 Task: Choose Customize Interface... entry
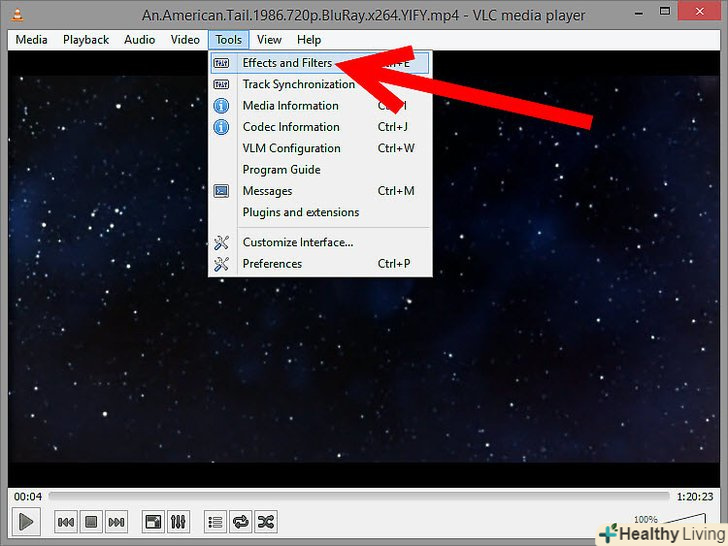[319, 242]
